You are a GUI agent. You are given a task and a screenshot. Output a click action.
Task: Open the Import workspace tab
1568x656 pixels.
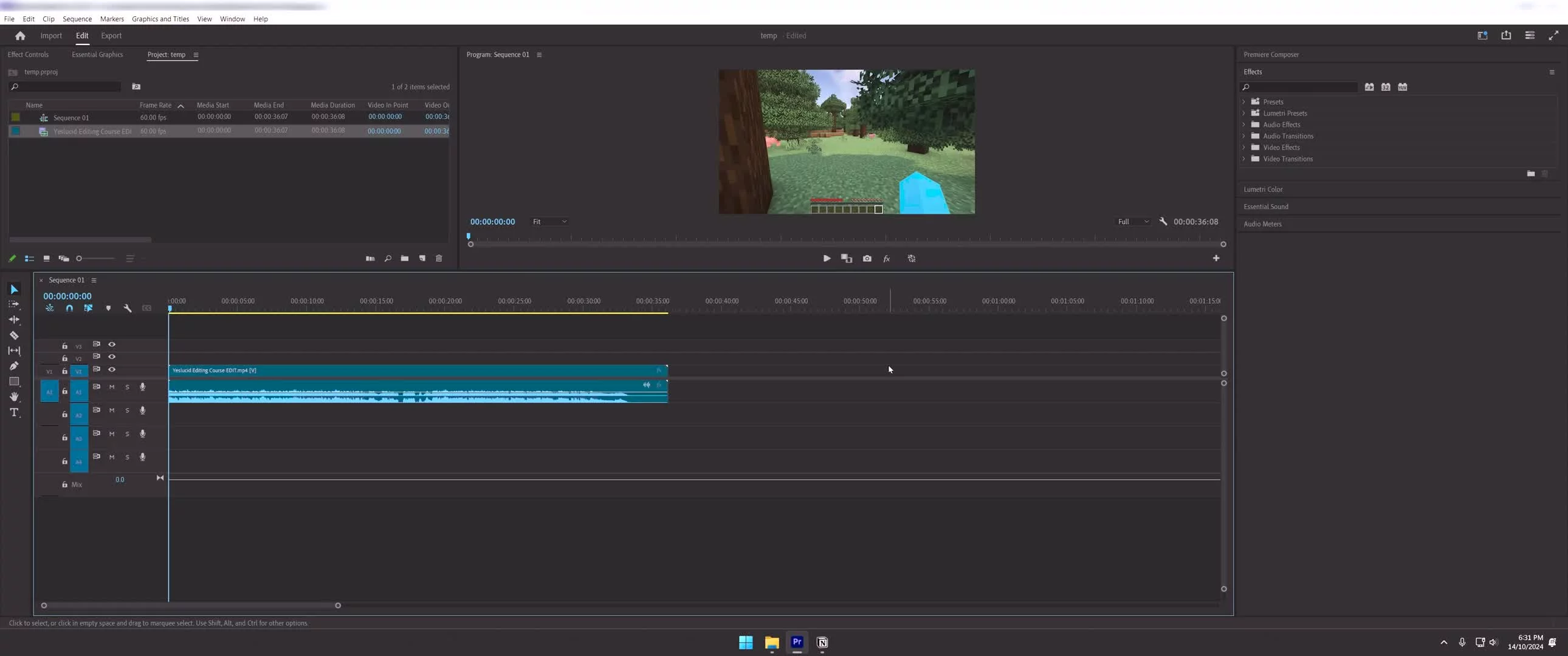[51, 36]
